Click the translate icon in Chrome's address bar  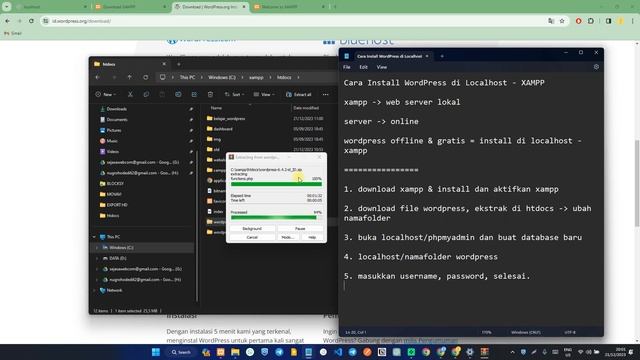[551, 21]
